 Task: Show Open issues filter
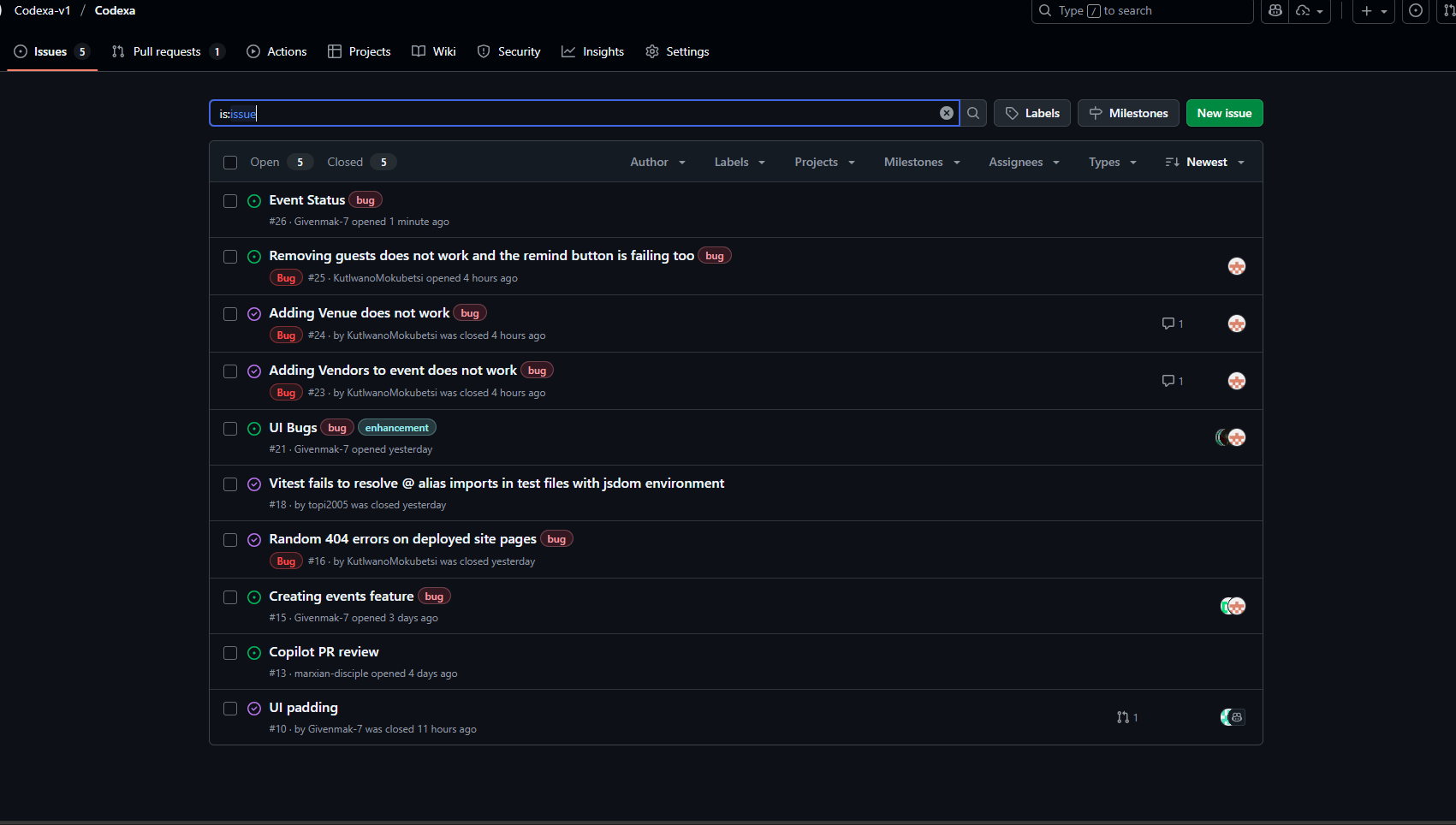281,162
